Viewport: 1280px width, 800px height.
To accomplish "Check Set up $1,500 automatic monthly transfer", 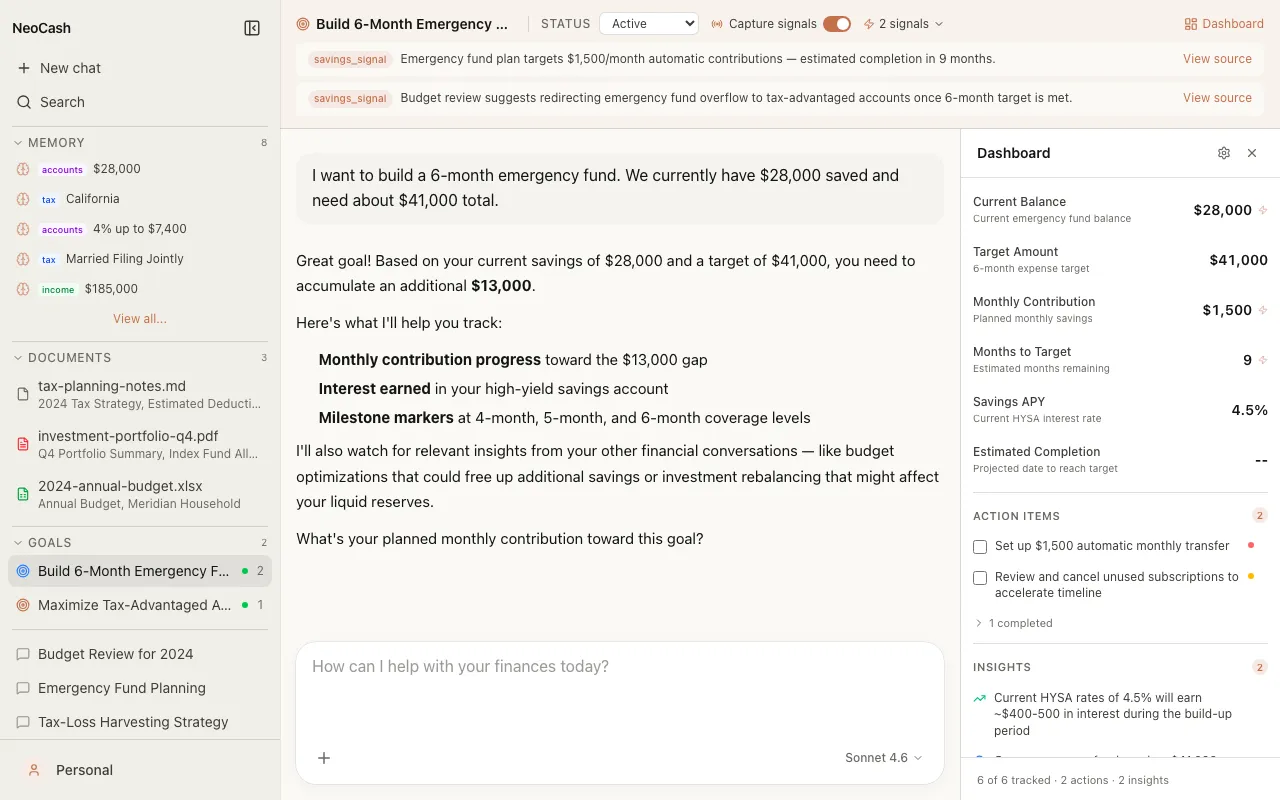I will (980, 547).
